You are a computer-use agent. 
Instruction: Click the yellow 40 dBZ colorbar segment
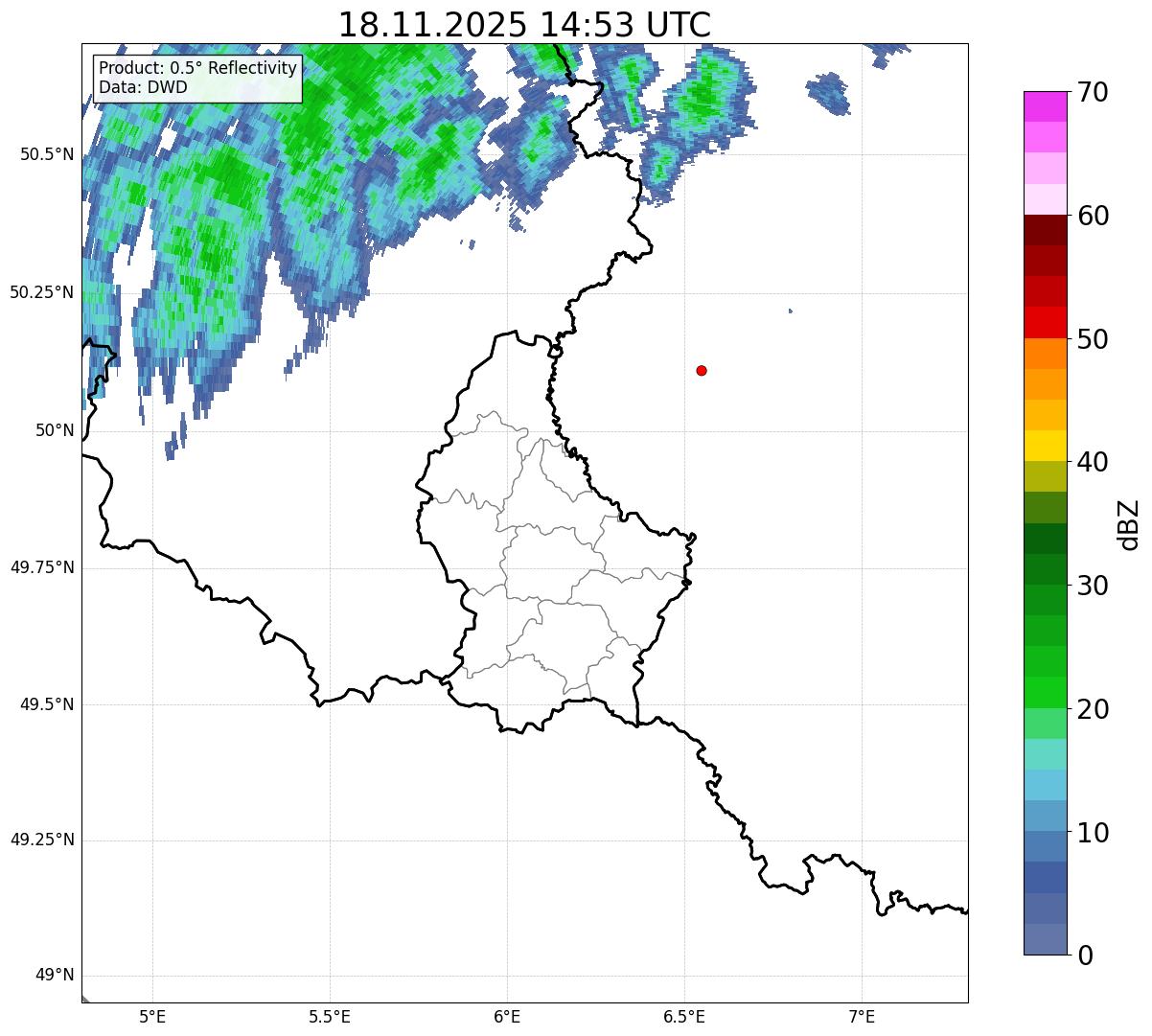tap(1046, 446)
